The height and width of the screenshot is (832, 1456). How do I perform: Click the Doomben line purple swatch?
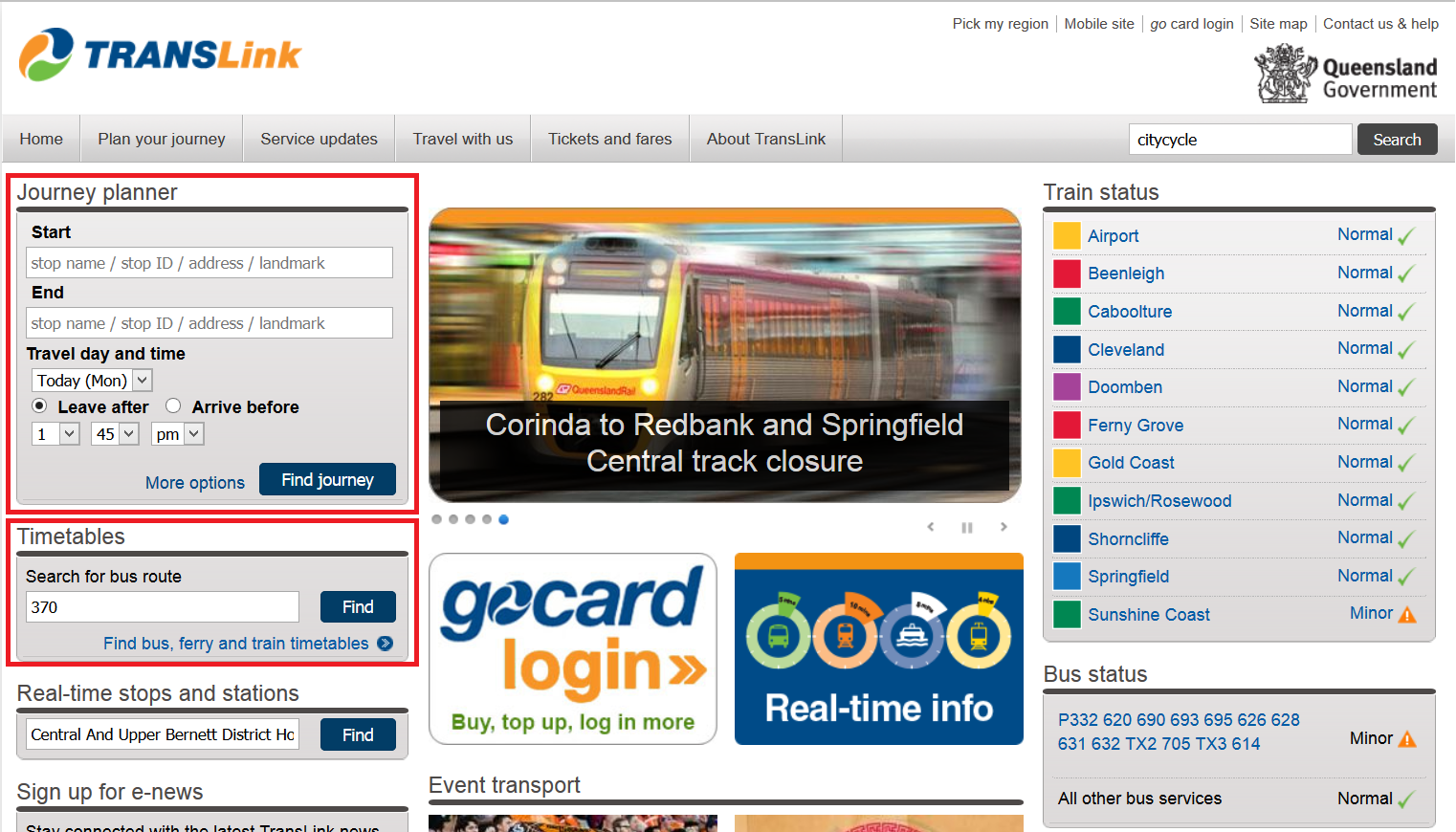pos(1067,386)
